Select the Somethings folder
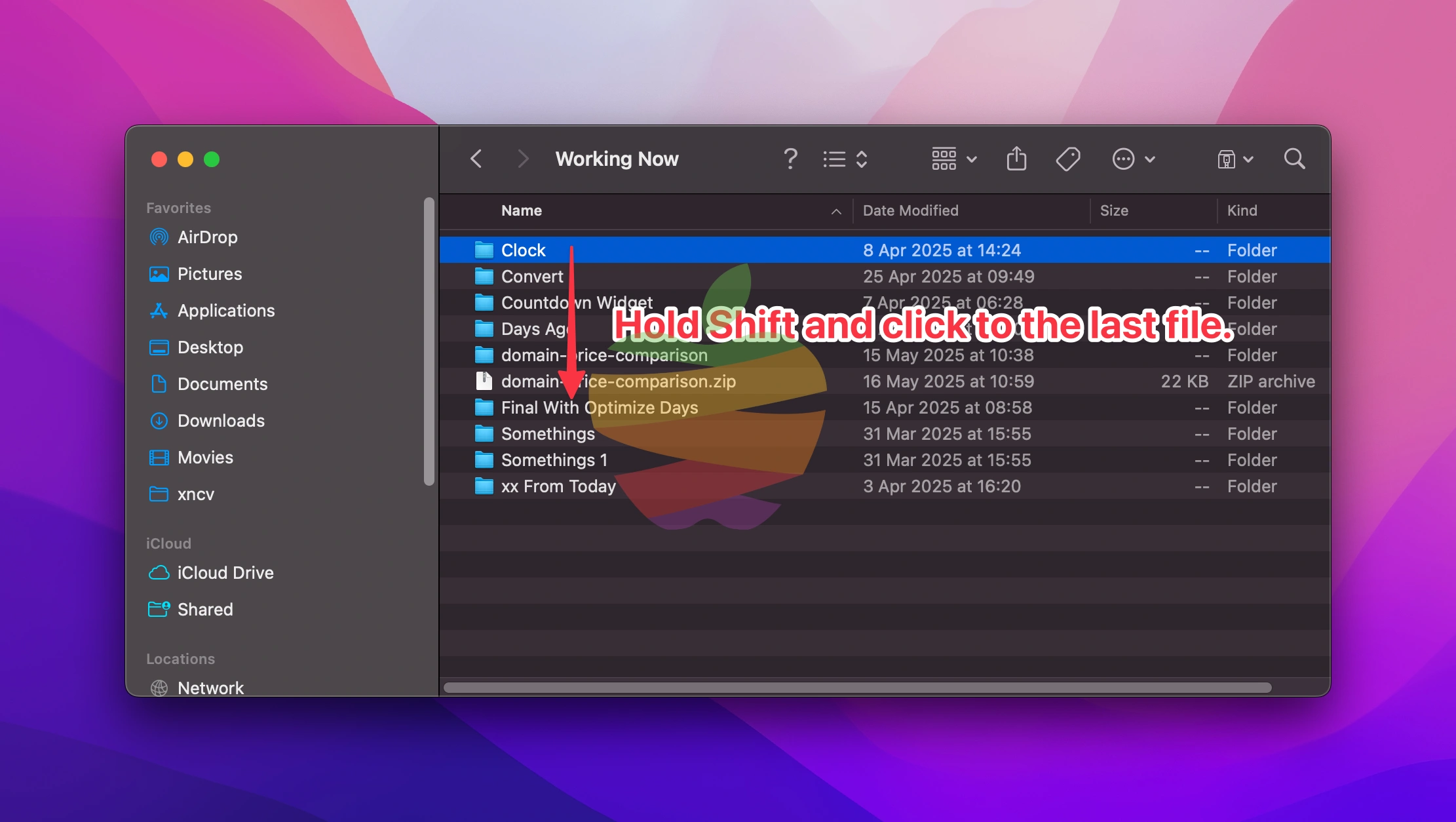1456x822 pixels. coord(885,433)
